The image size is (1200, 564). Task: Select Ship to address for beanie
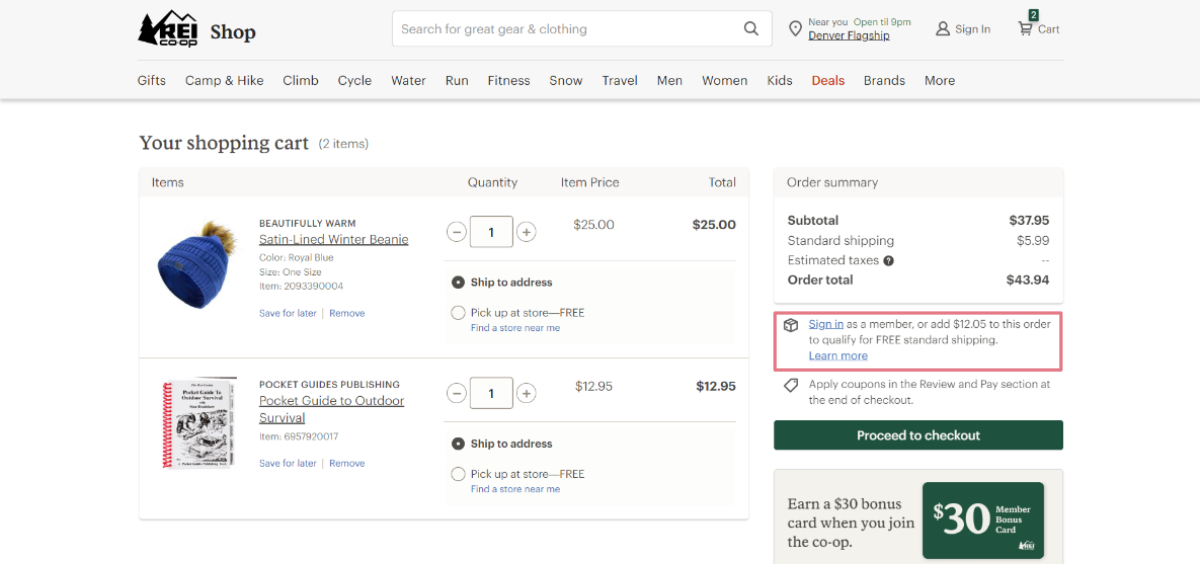[x=458, y=282]
